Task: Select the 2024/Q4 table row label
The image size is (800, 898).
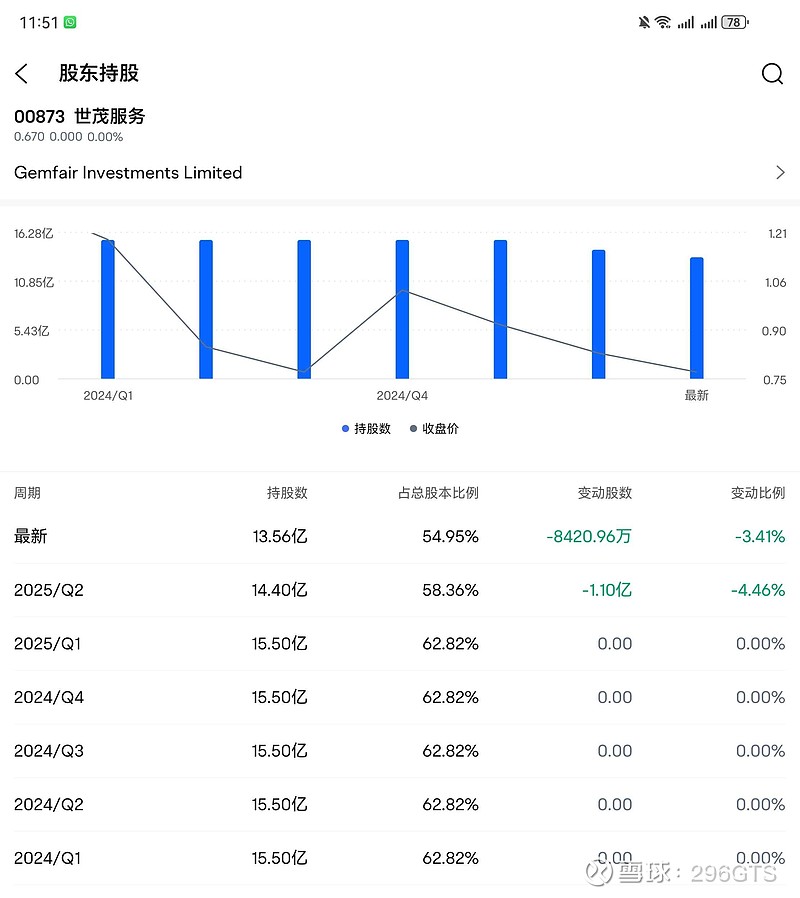Action: [49, 697]
